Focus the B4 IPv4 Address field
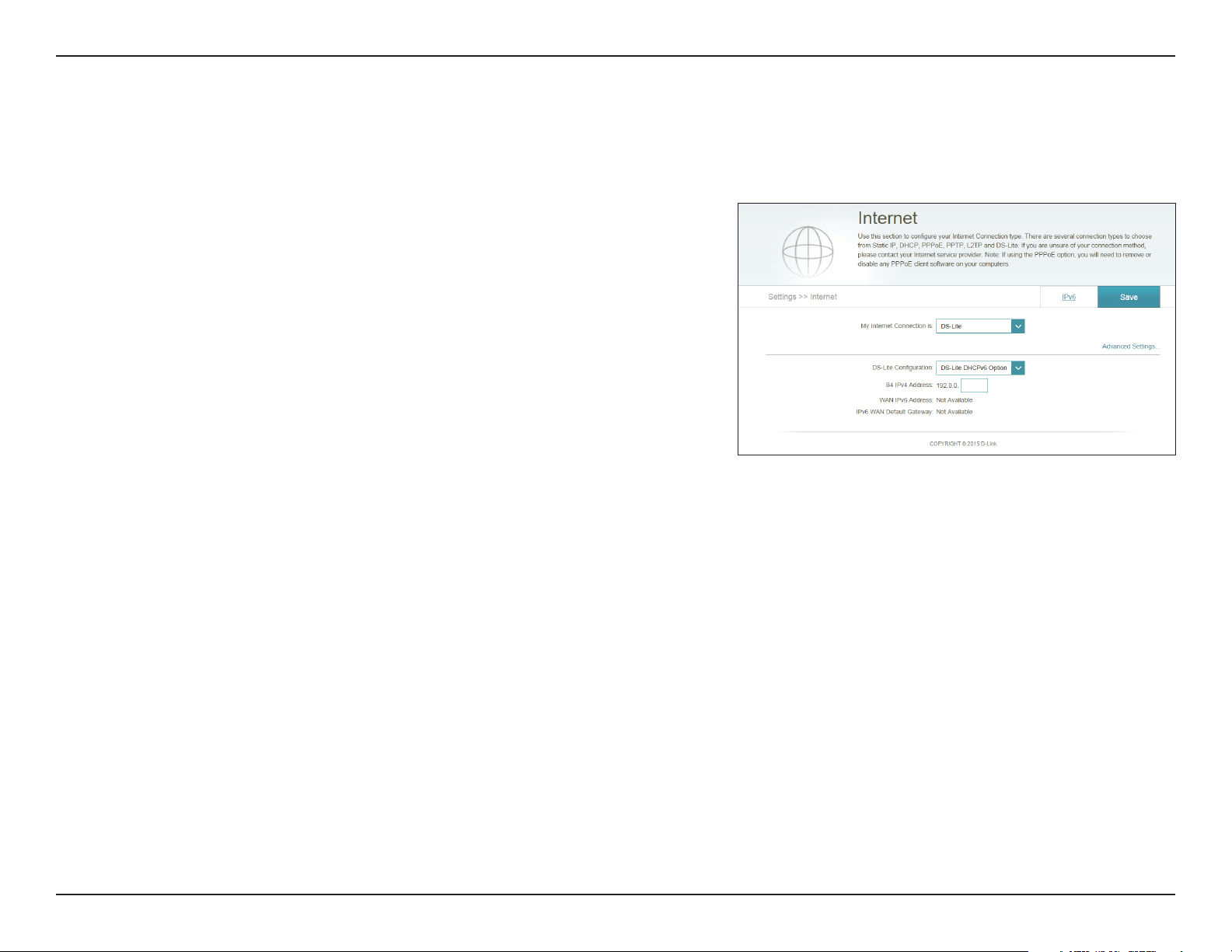The width and height of the screenshot is (1232, 952). point(974,385)
